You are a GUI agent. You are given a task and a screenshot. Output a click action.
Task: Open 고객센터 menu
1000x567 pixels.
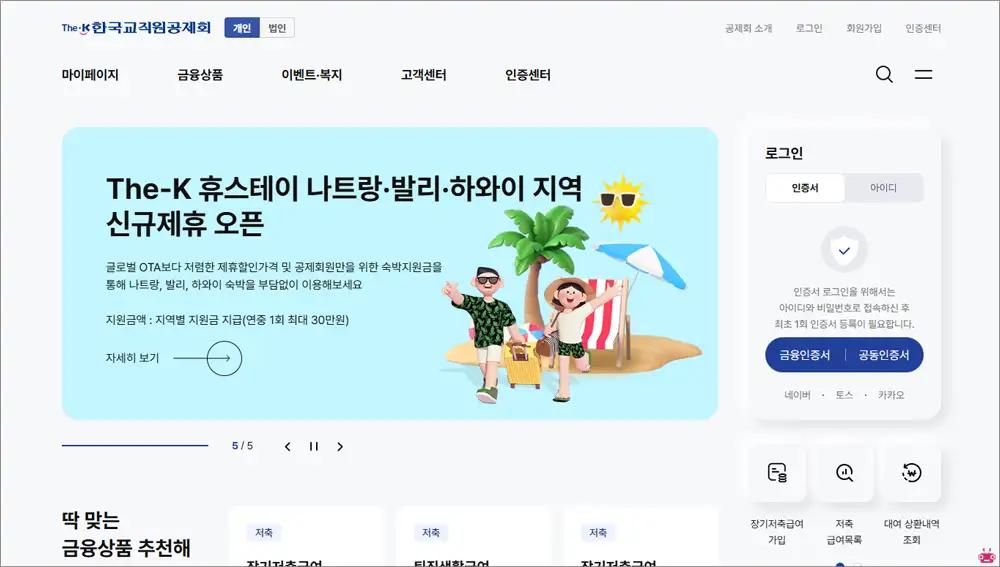[x=423, y=75]
